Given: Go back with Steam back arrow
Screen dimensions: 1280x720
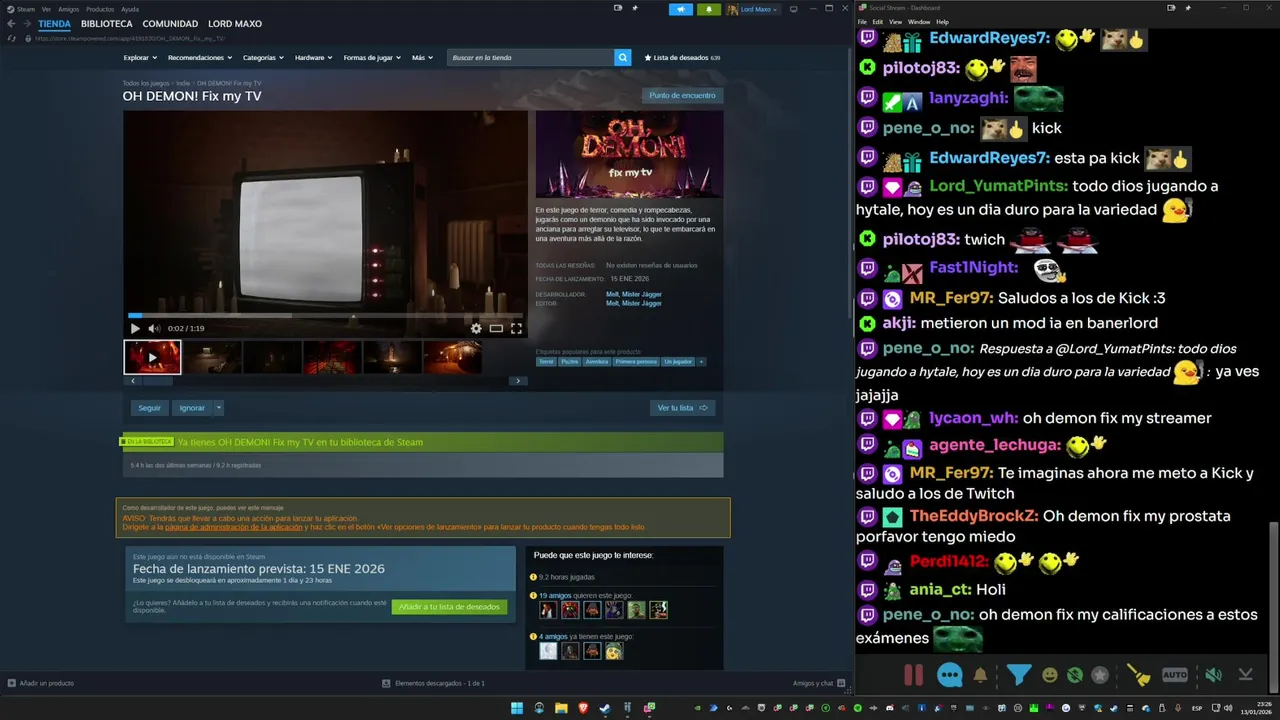Looking at the screenshot, I should (x=11, y=23).
